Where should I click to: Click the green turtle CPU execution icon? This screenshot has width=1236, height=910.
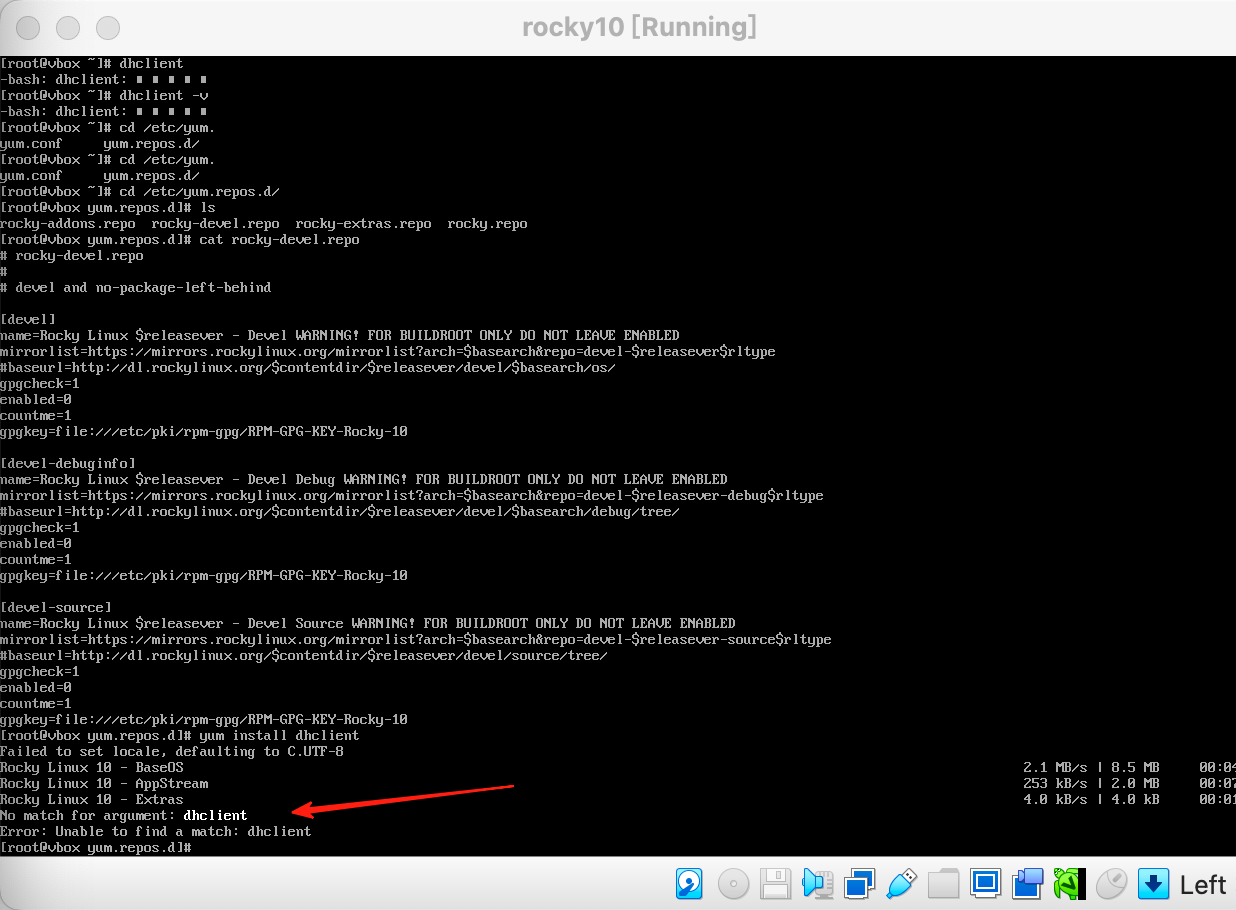tap(1070, 884)
